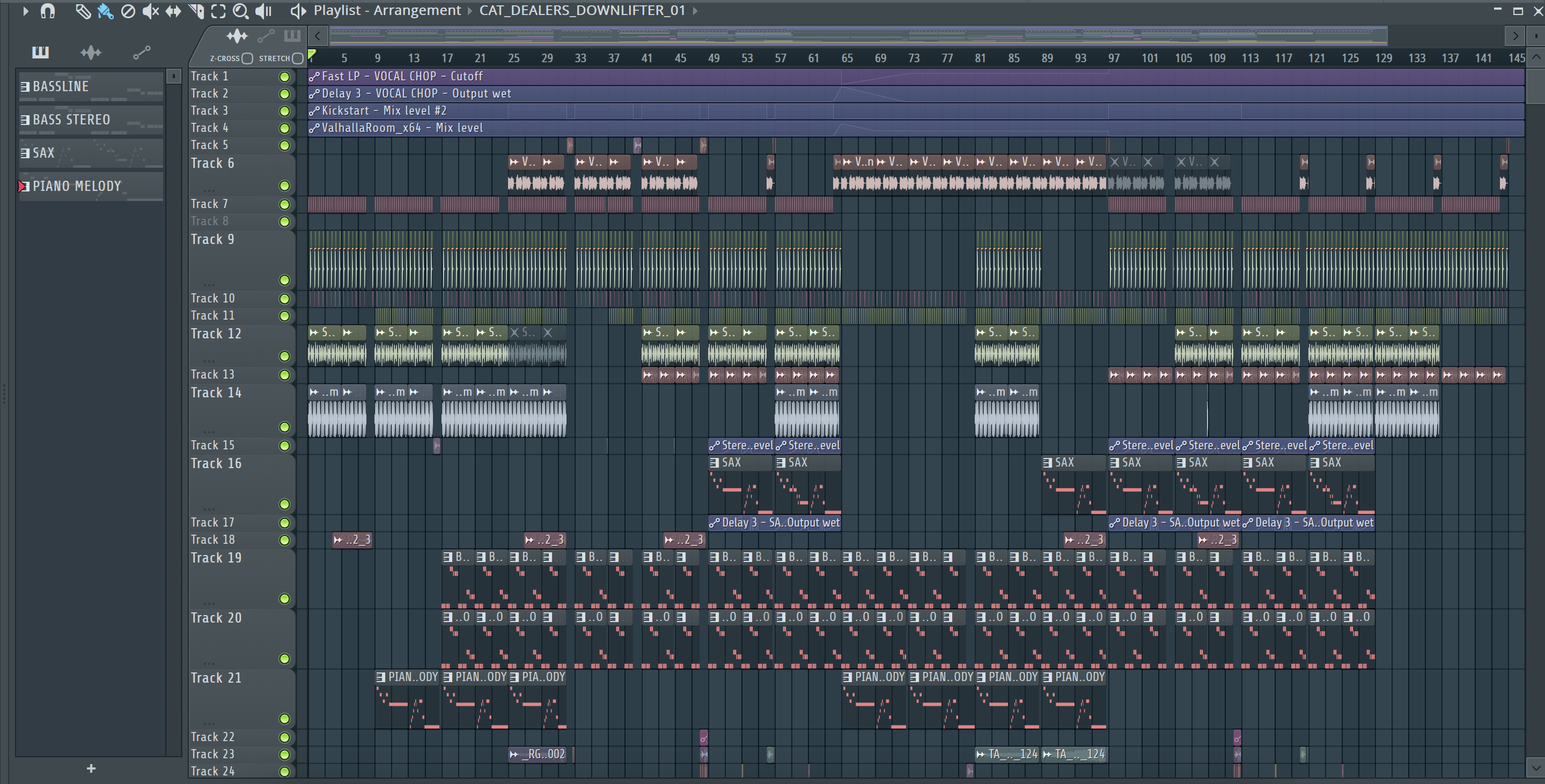Select the Delete tool
Image resolution: width=1545 pixels, height=784 pixels.
coord(128,11)
